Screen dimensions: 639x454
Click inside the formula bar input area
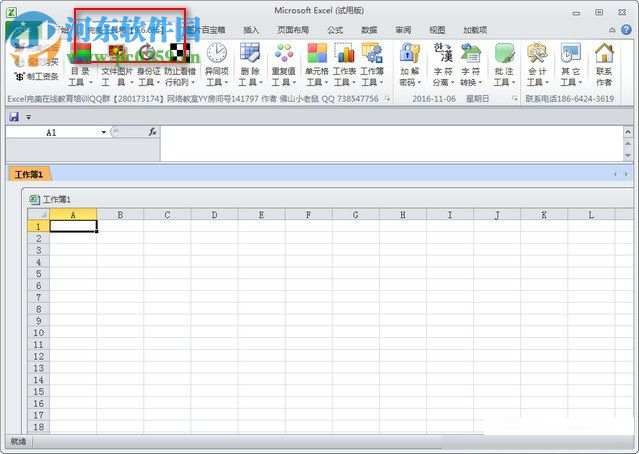pos(392,143)
